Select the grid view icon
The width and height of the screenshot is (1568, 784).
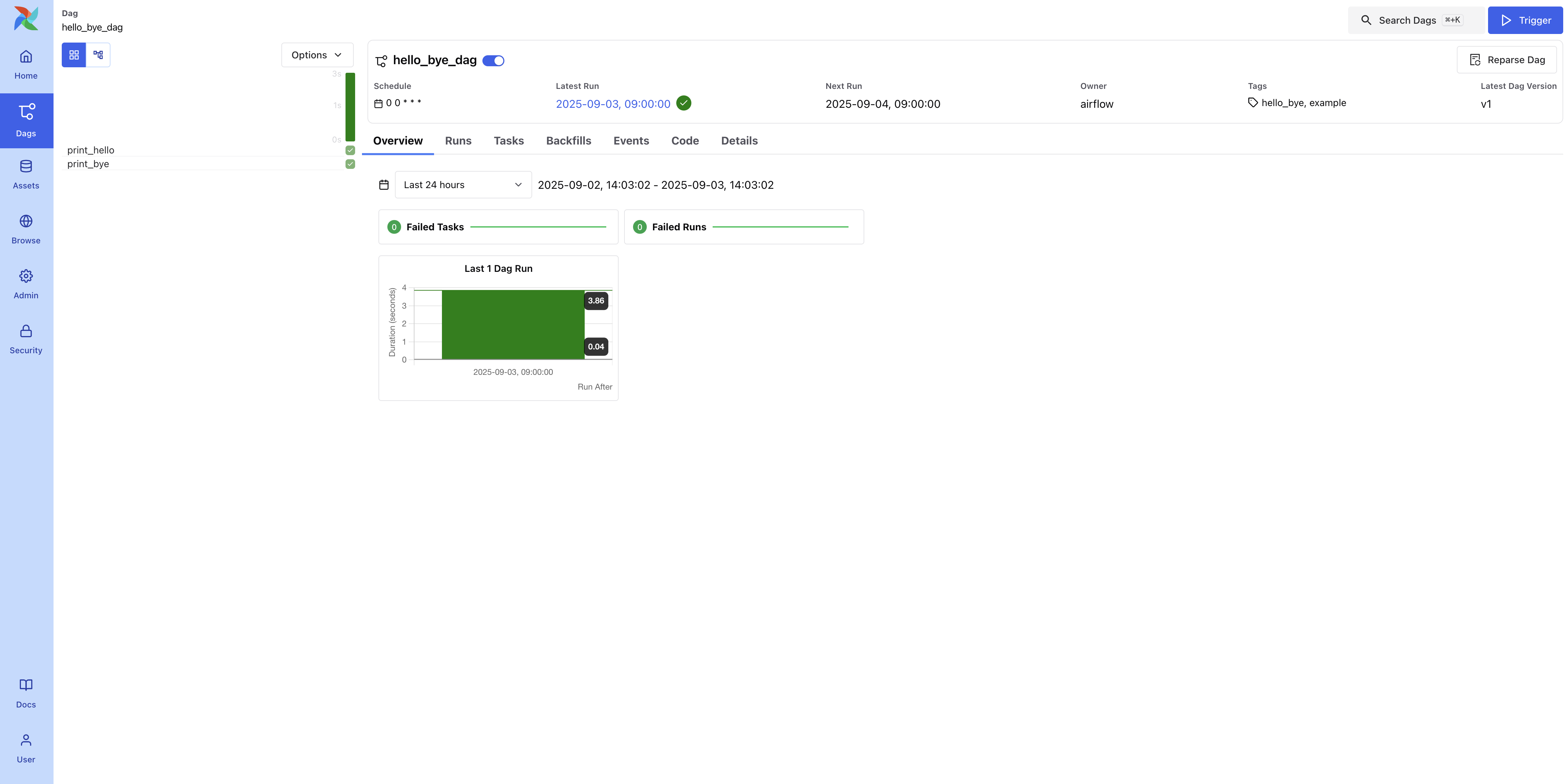74,55
